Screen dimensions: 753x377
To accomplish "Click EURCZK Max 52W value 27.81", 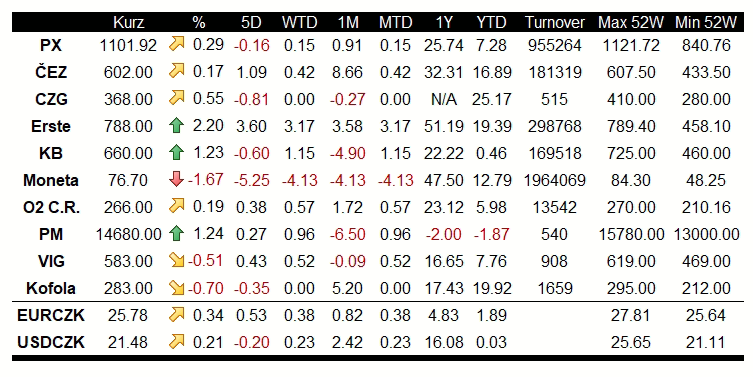I will pyautogui.click(x=631, y=315).
